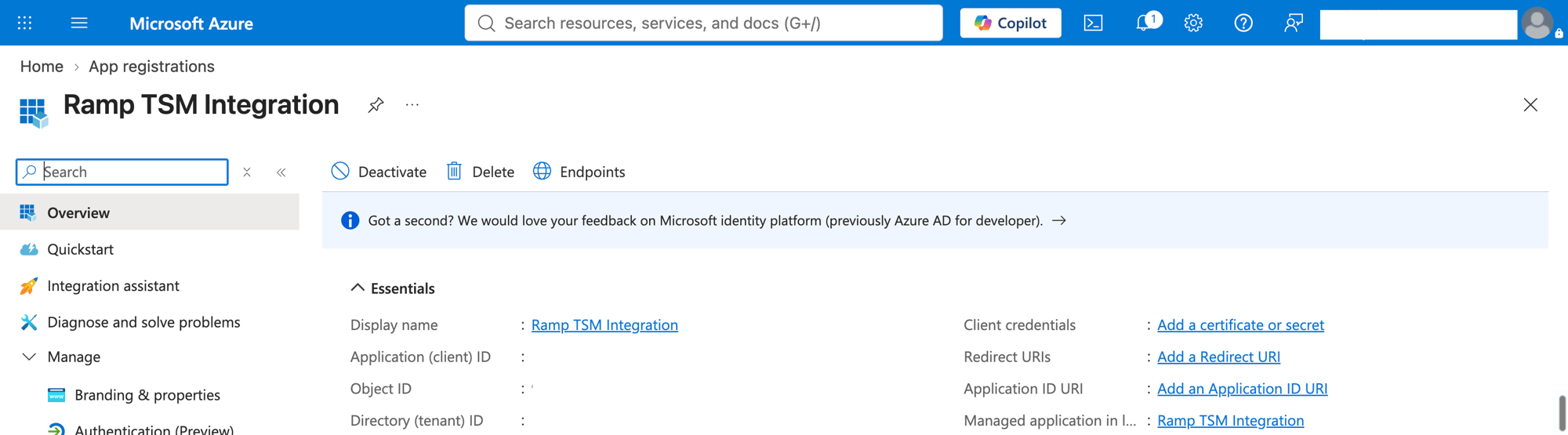
Task: Open Cloud Shell from the top bar
Action: (1093, 23)
